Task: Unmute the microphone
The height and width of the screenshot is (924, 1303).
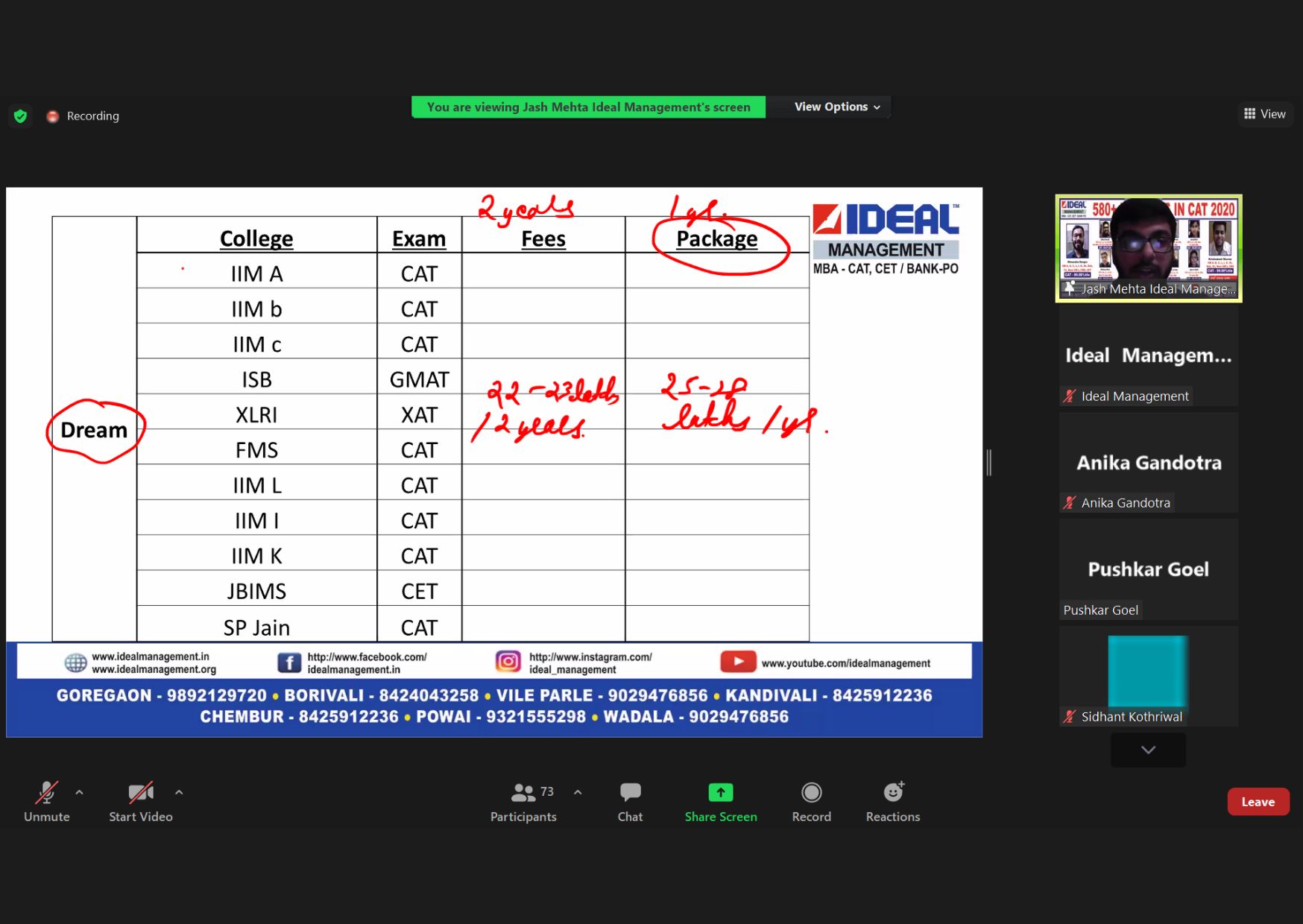Action: click(46, 802)
